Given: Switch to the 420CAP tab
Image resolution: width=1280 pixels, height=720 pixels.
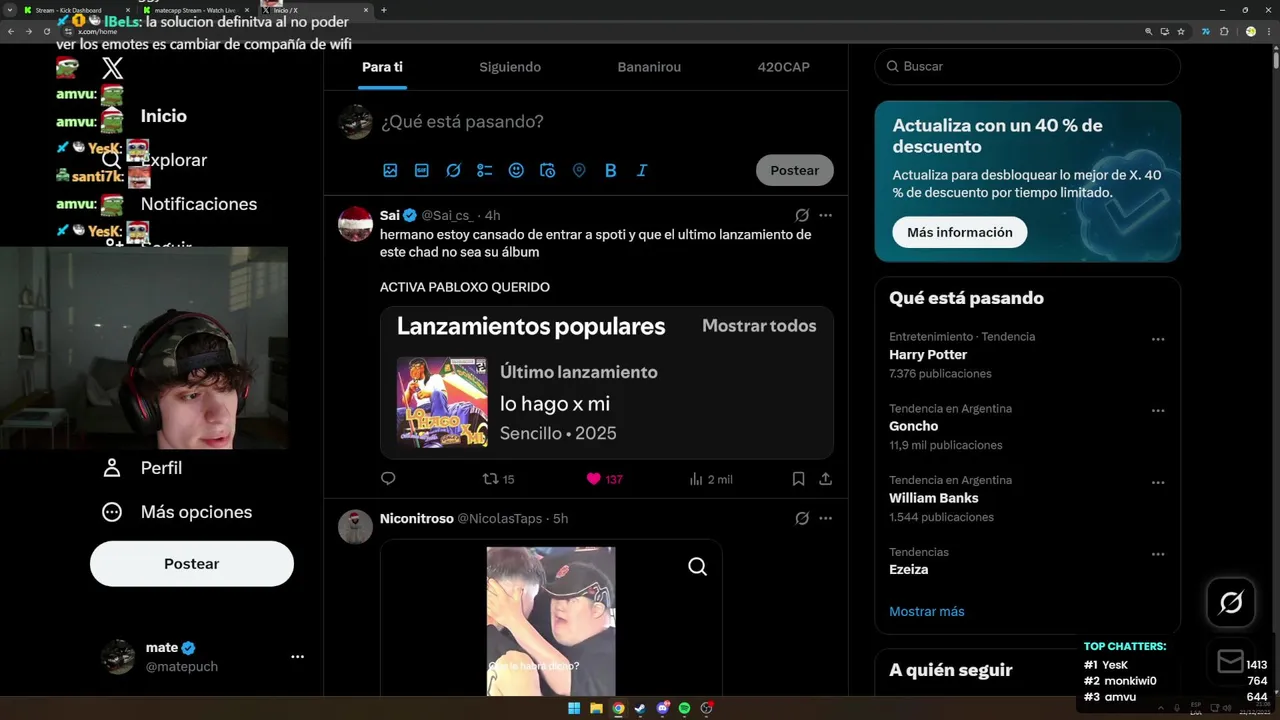Looking at the screenshot, I should [x=784, y=67].
